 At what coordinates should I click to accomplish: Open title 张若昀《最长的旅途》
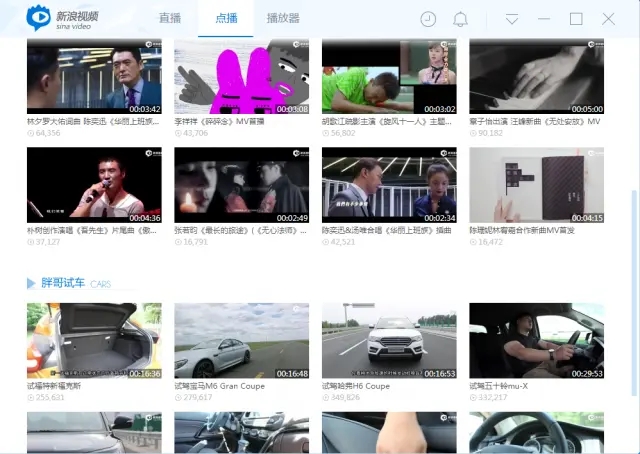240,230
